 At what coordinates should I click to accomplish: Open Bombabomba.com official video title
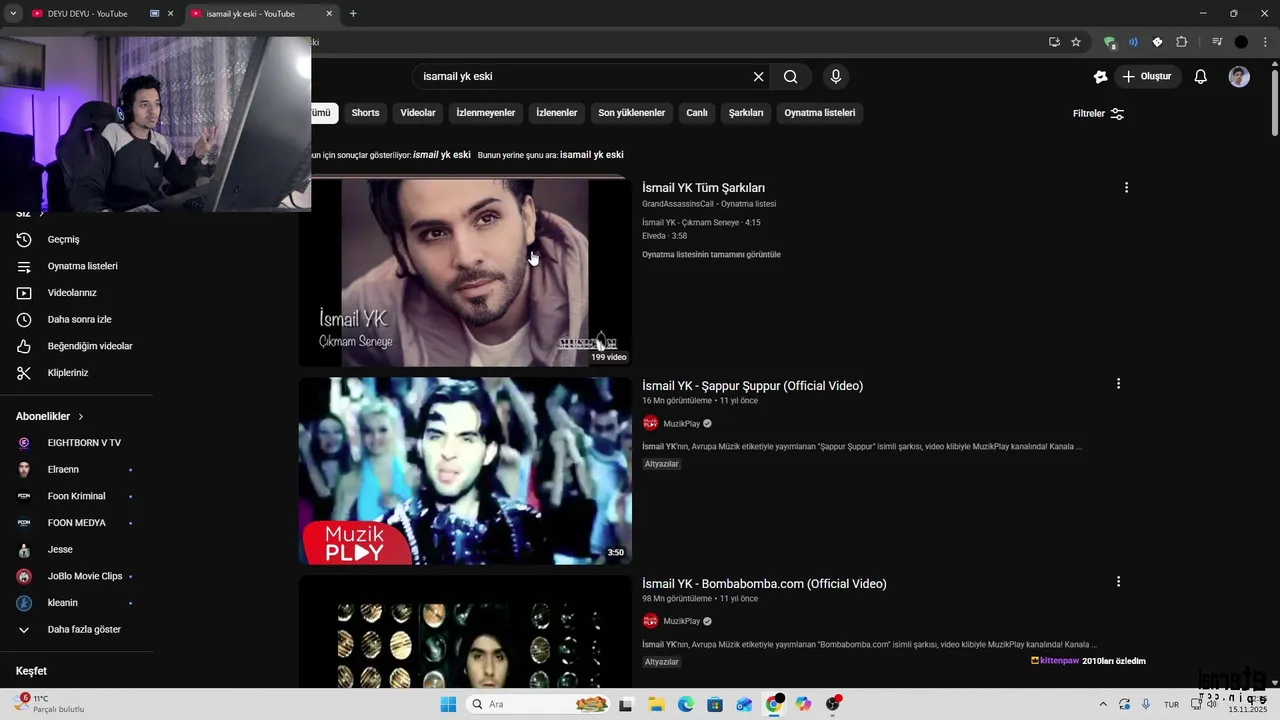764,584
